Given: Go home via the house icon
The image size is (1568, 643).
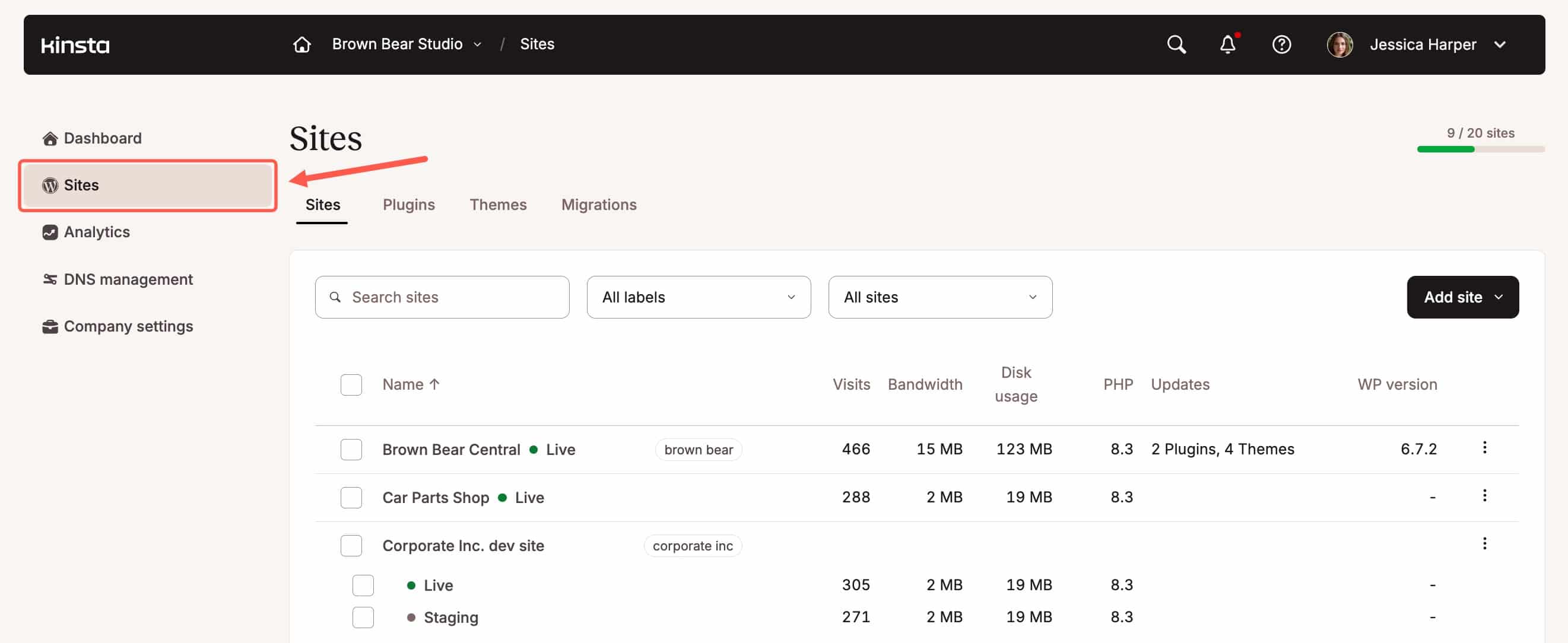Looking at the screenshot, I should coord(302,44).
